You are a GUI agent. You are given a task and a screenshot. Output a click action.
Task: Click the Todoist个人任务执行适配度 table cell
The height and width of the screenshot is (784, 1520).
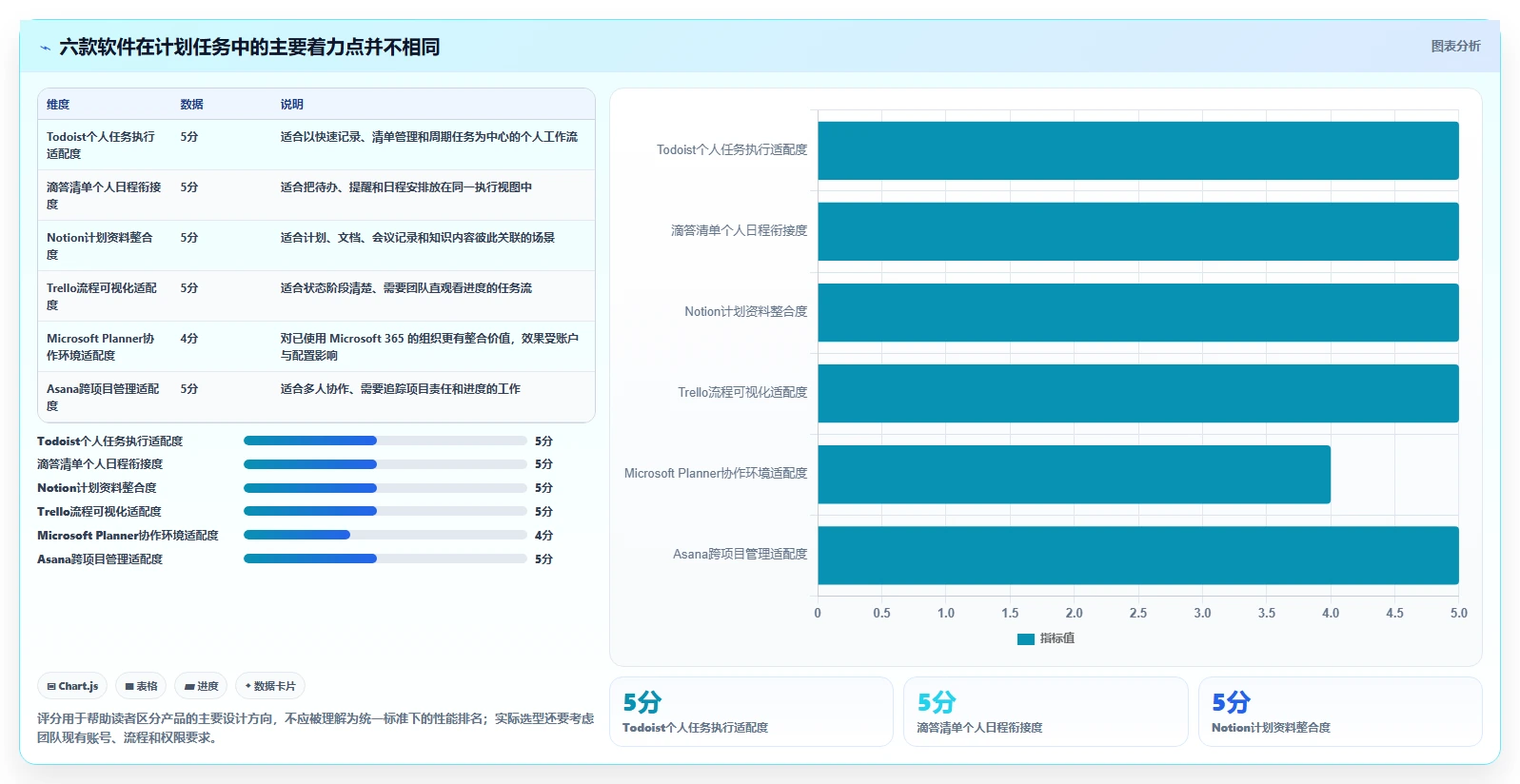pyautogui.click(x=103, y=145)
